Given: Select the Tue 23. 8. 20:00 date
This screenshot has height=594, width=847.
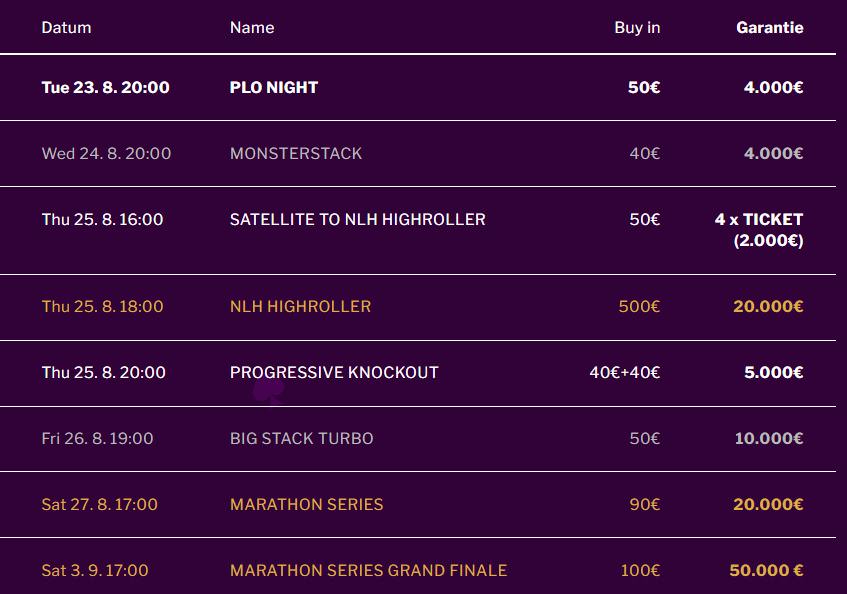Looking at the screenshot, I should click(x=106, y=87).
